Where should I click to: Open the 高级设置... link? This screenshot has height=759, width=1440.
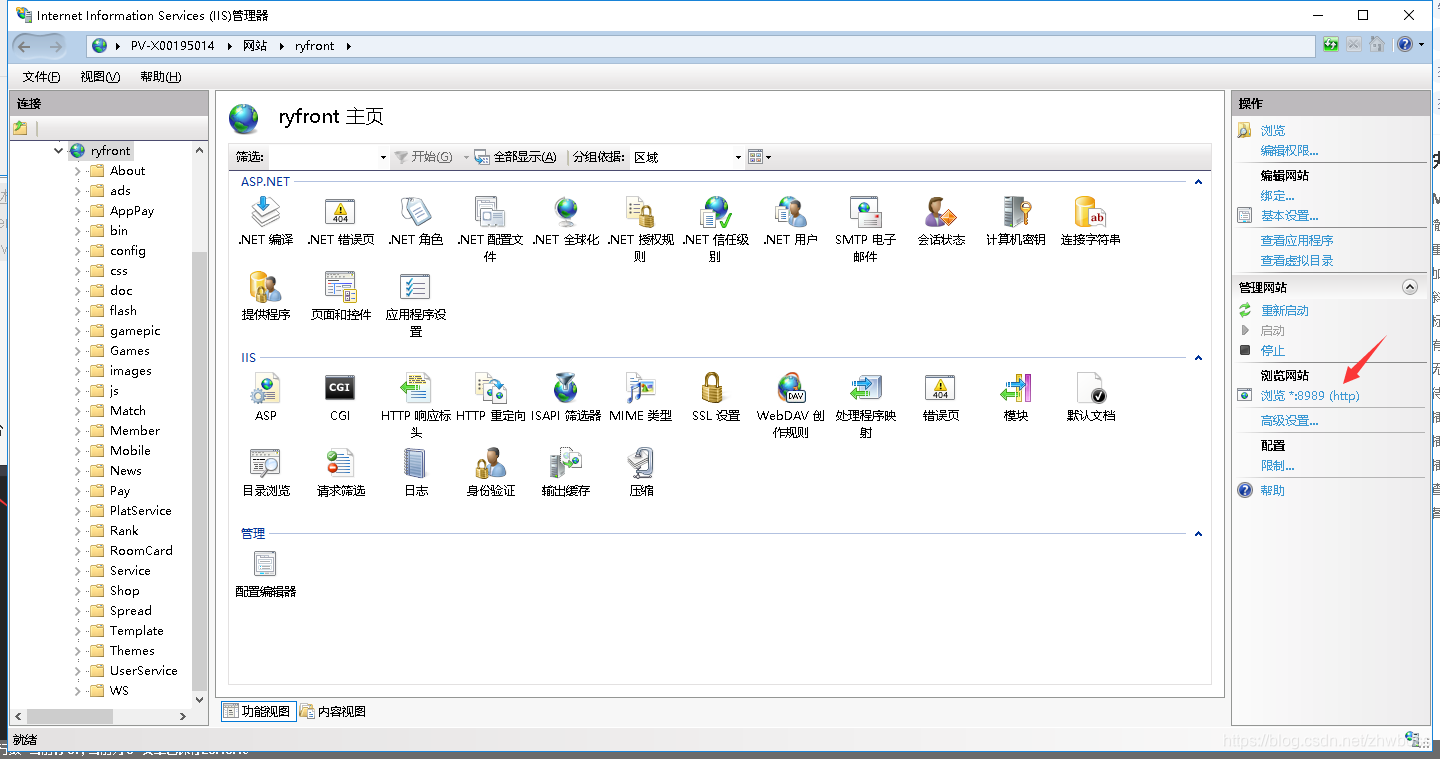click(1289, 421)
